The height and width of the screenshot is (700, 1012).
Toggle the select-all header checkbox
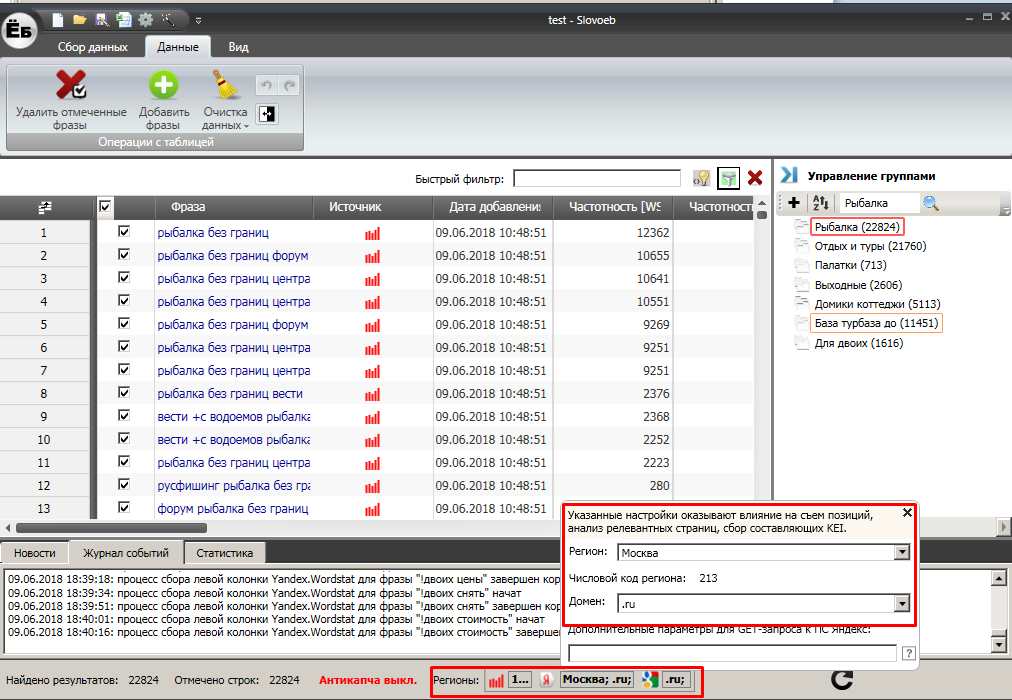tap(105, 207)
